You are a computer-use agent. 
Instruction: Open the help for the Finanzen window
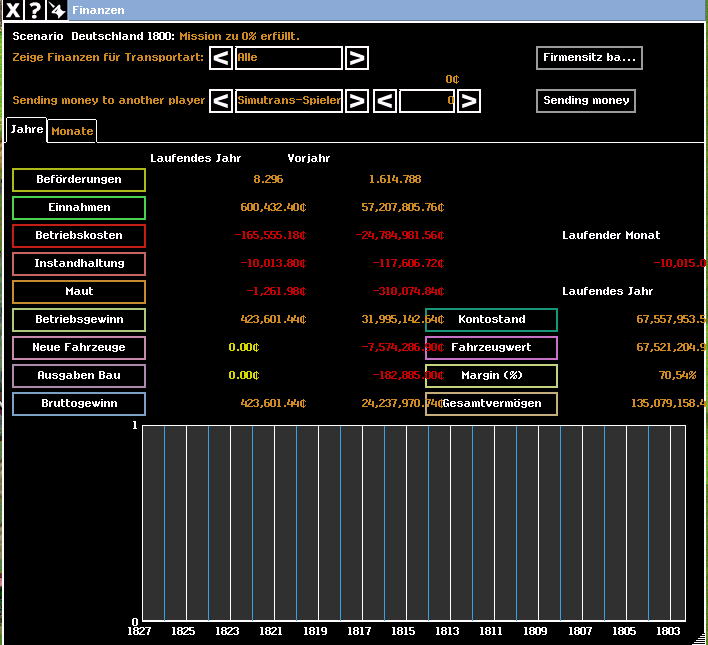[35, 10]
